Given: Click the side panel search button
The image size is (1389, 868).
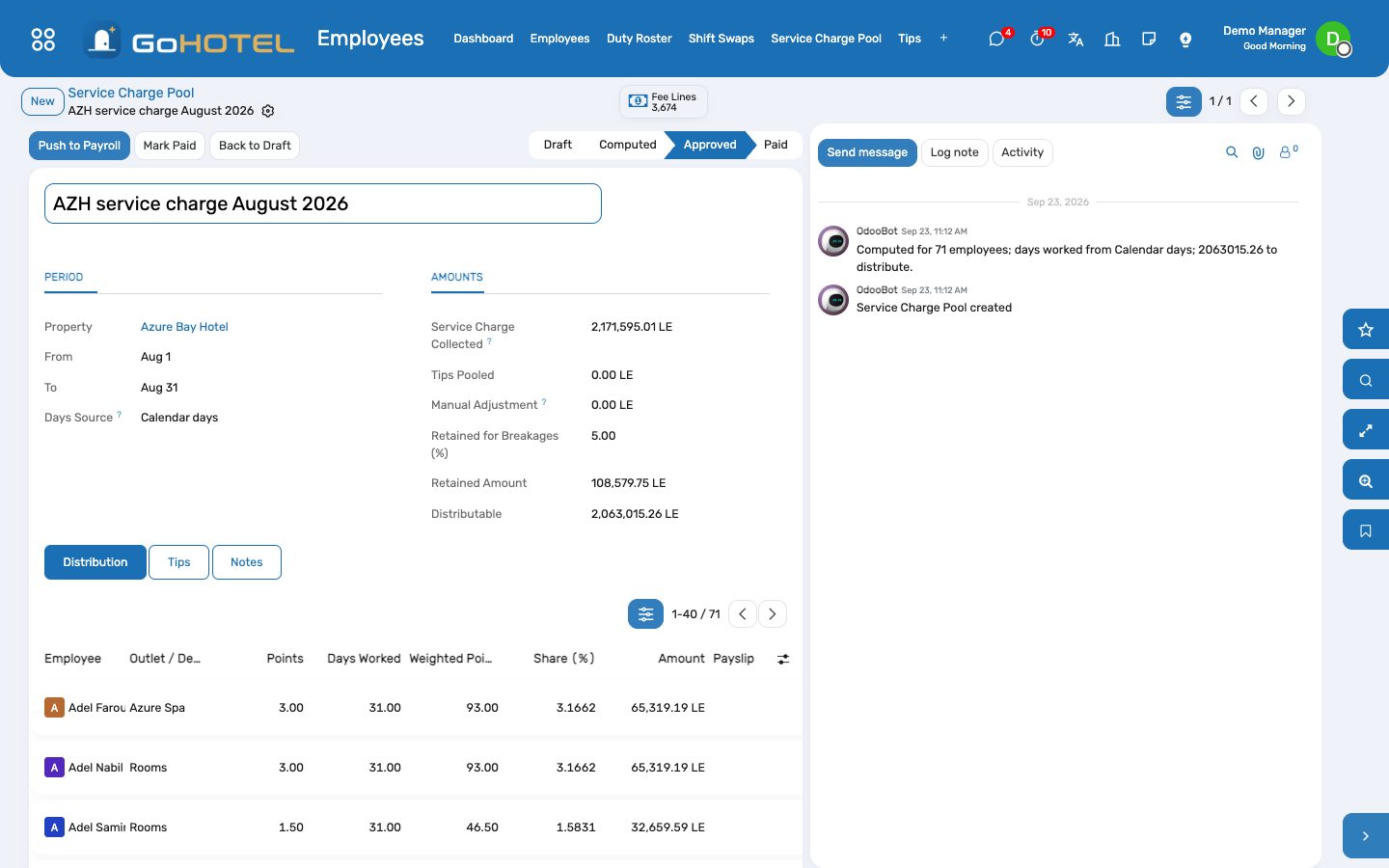Looking at the screenshot, I should (x=1366, y=380).
